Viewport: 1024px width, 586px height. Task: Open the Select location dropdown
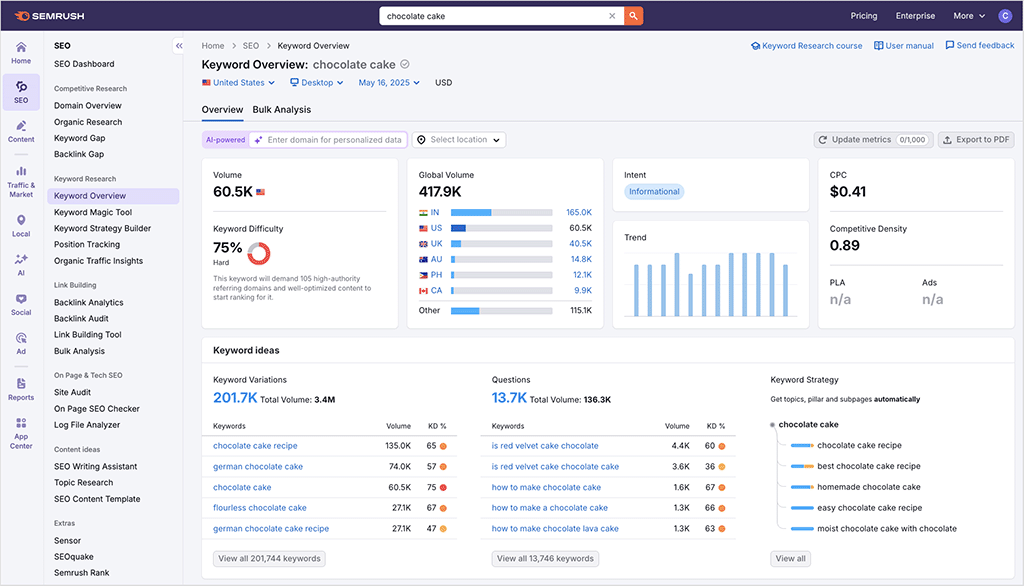459,140
